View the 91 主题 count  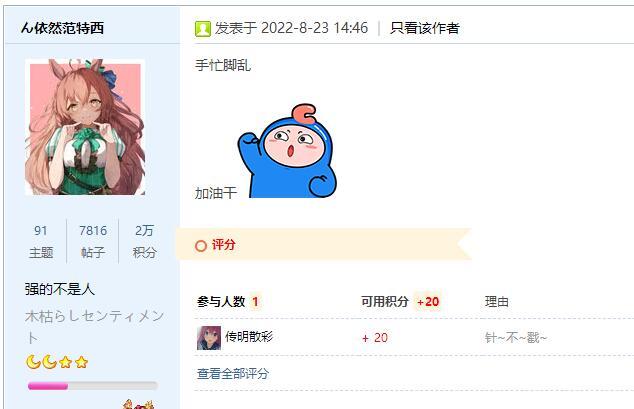[x=41, y=241]
